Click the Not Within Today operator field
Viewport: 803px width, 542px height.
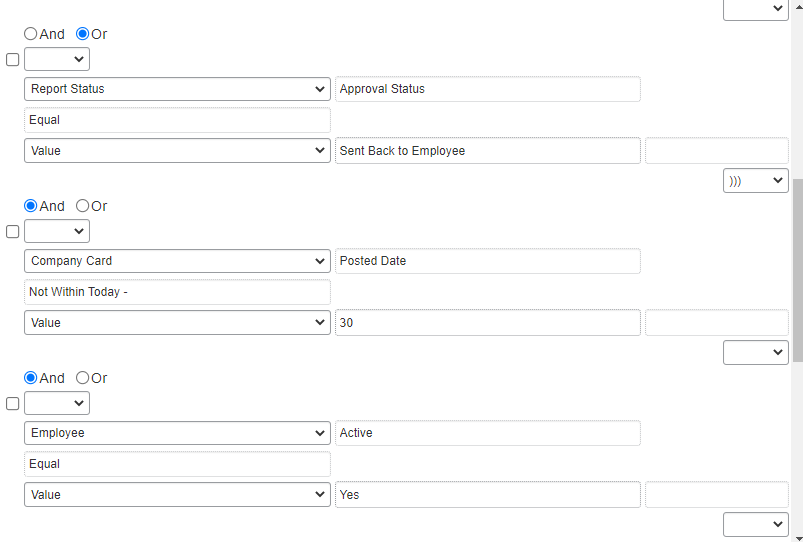click(x=177, y=292)
